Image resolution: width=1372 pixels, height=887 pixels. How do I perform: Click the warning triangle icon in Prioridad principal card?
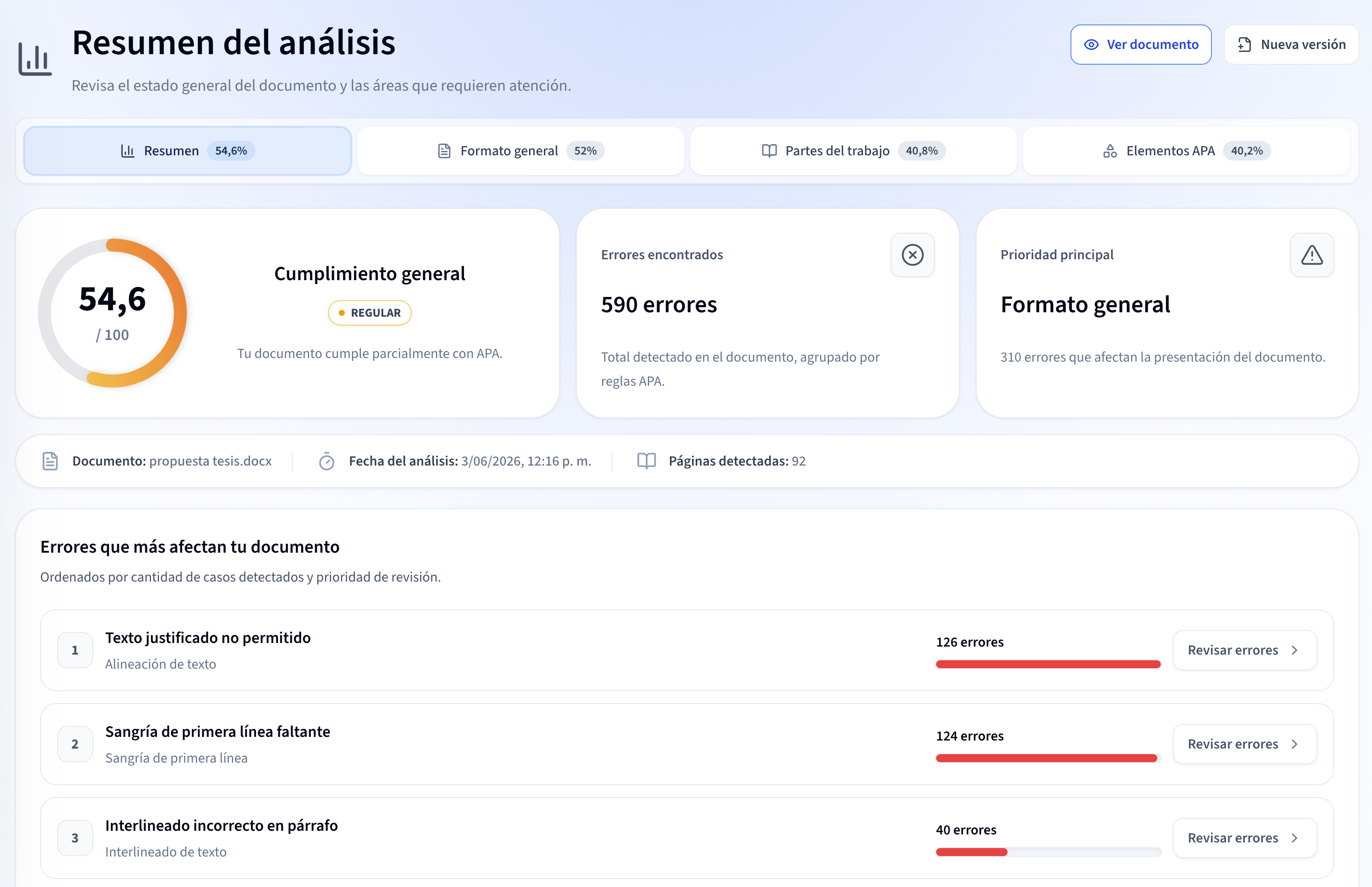1311,254
